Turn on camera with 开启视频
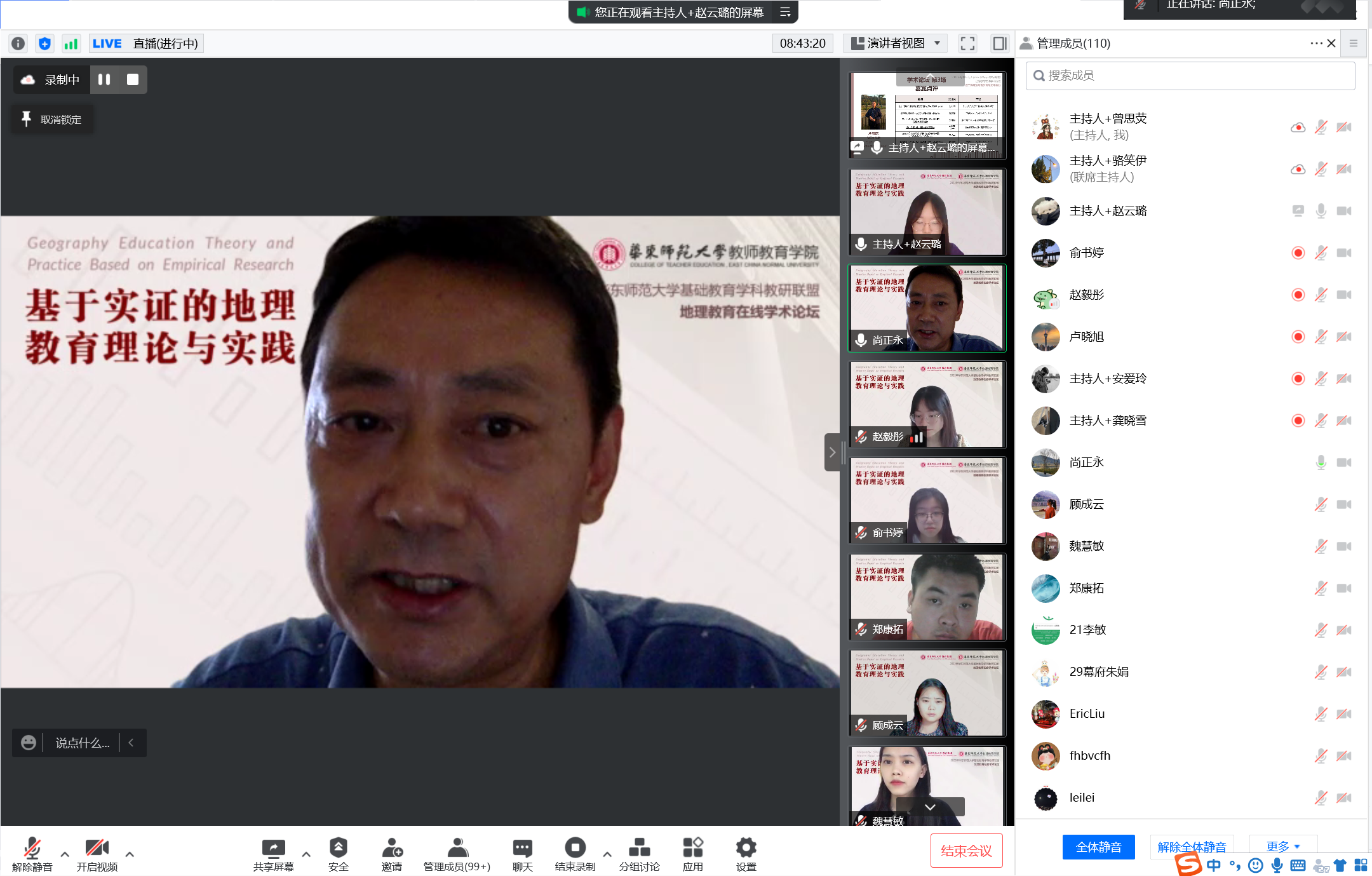The width and height of the screenshot is (1372, 876). (97, 854)
